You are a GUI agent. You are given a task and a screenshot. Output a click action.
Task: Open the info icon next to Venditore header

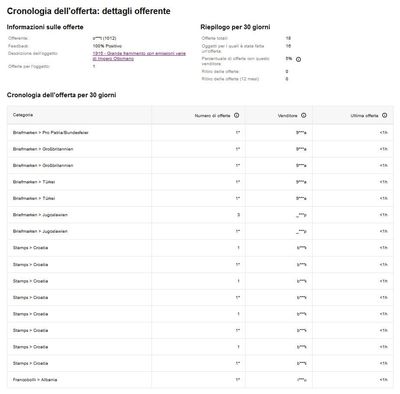303,115
